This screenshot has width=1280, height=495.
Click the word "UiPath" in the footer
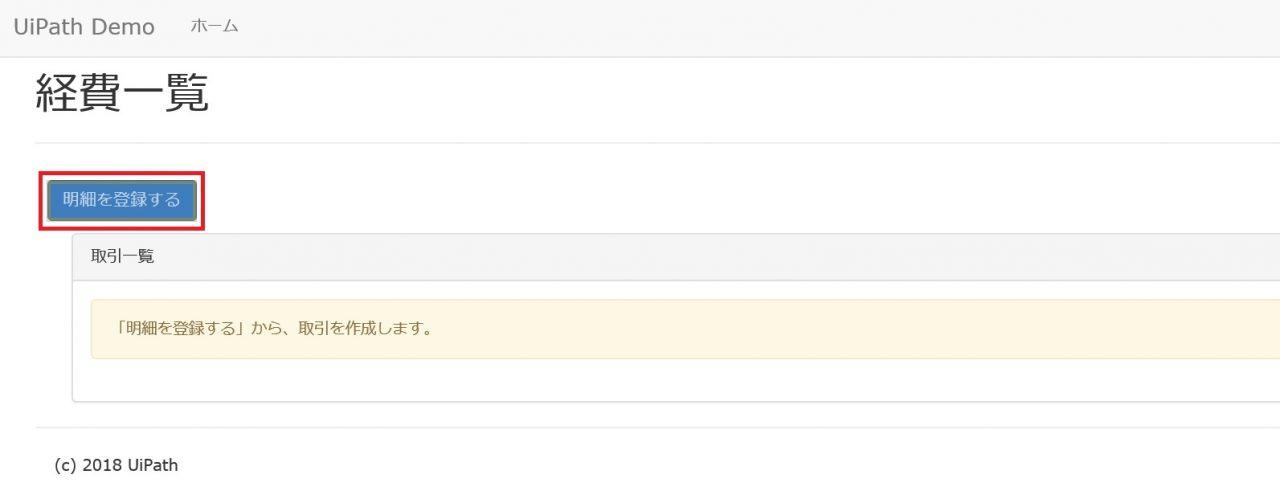153,465
